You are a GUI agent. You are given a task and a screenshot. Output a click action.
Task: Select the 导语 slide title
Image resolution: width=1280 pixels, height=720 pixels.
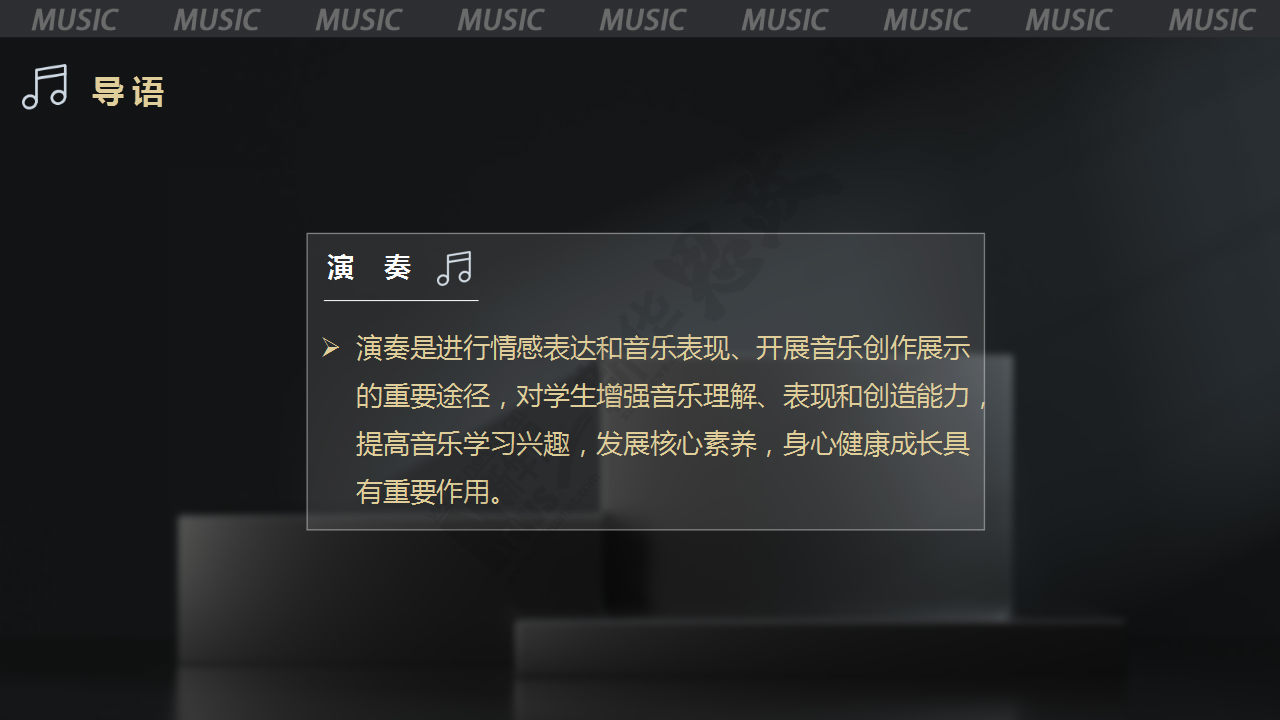128,92
